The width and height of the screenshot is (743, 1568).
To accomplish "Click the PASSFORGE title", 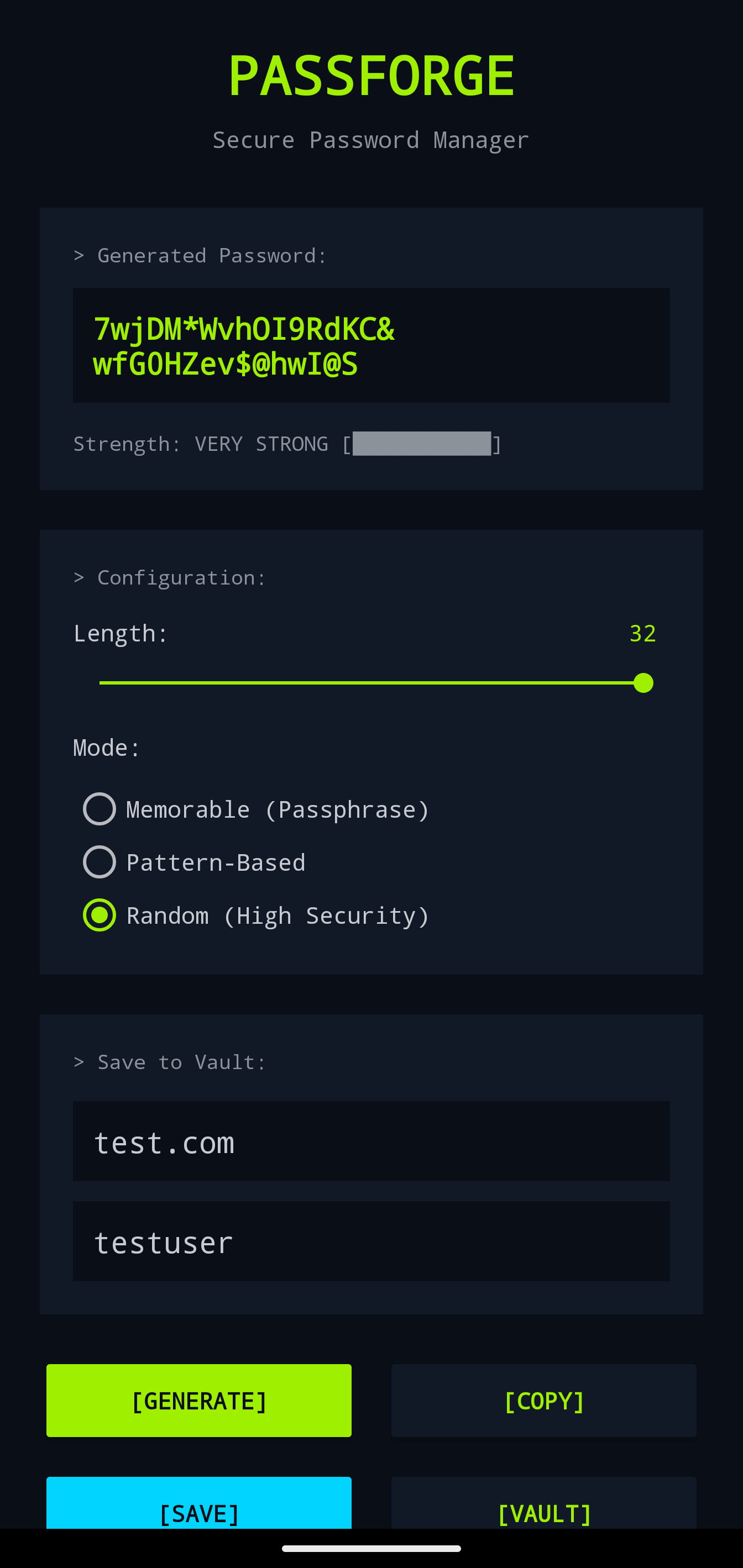I will pos(371,74).
